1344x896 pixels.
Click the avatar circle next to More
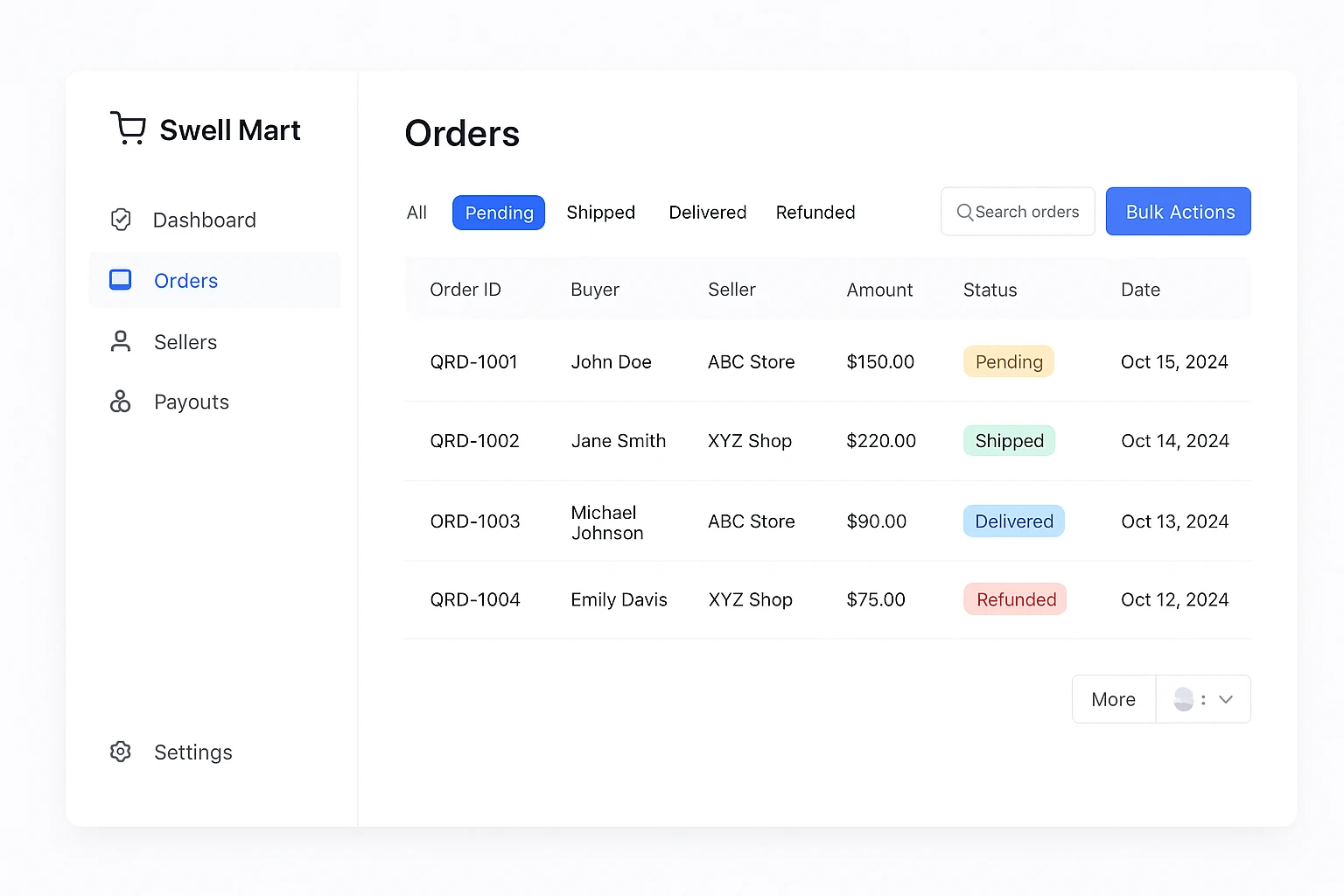[x=1184, y=699]
